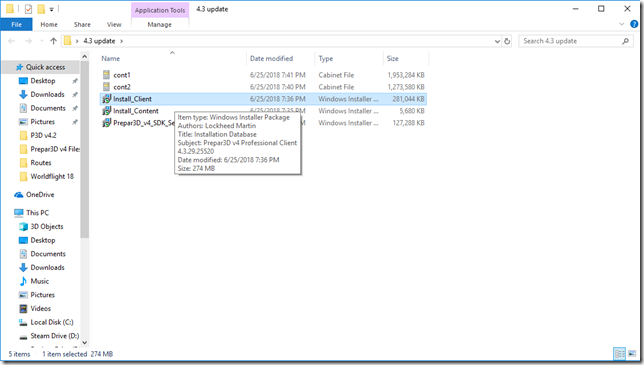Sort by the Date modified column
The image size is (644, 365).
[x=271, y=58]
